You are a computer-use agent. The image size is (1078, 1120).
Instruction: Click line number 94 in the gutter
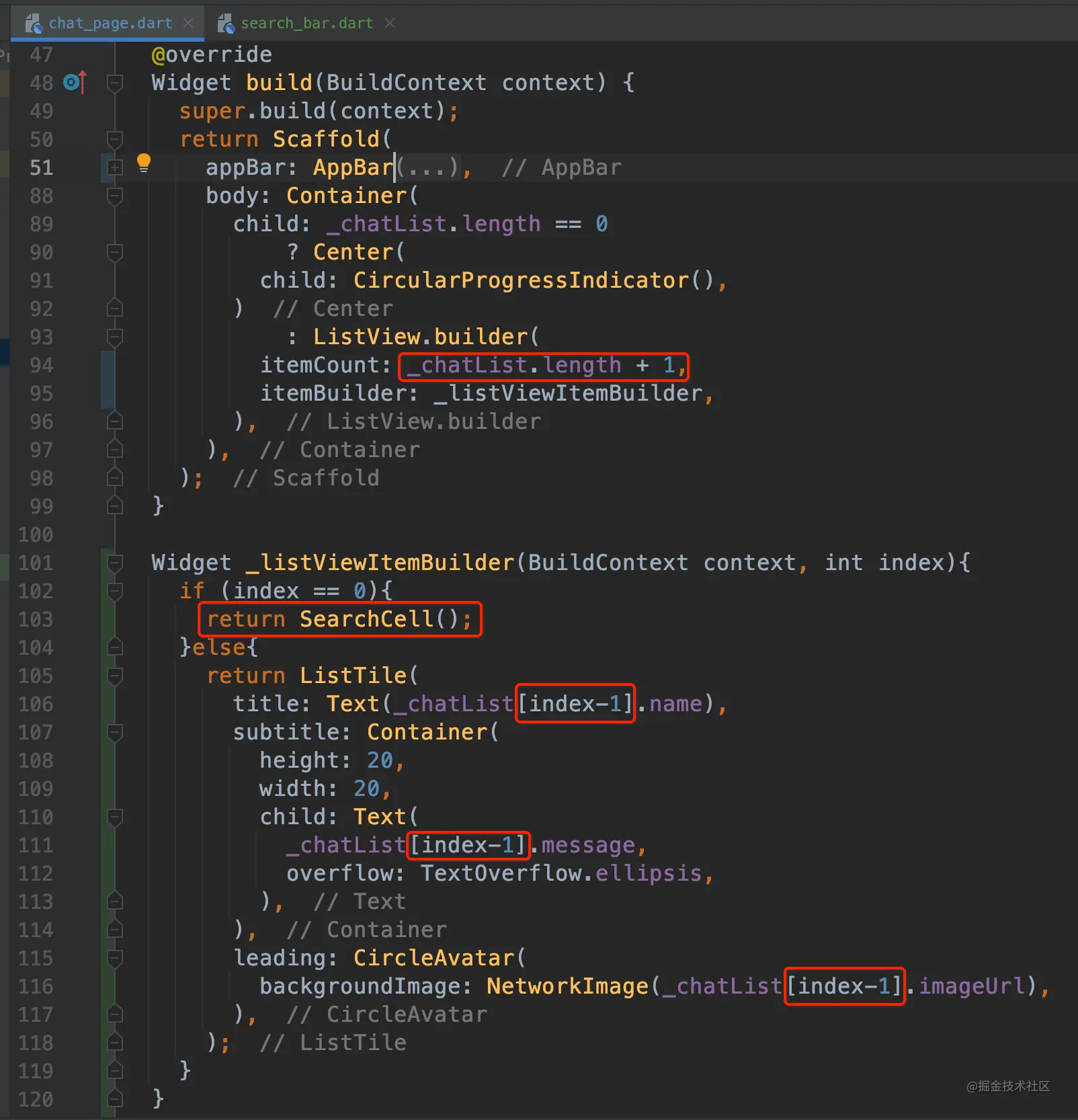pos(41,365)
